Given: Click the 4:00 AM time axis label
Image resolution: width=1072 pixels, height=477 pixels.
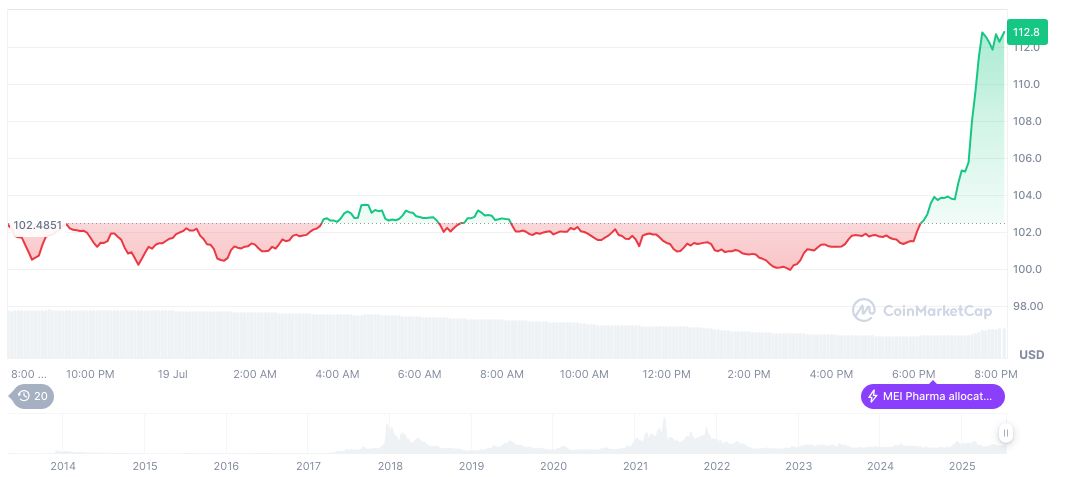Looking at the screenshot, I should coord(337,374).
